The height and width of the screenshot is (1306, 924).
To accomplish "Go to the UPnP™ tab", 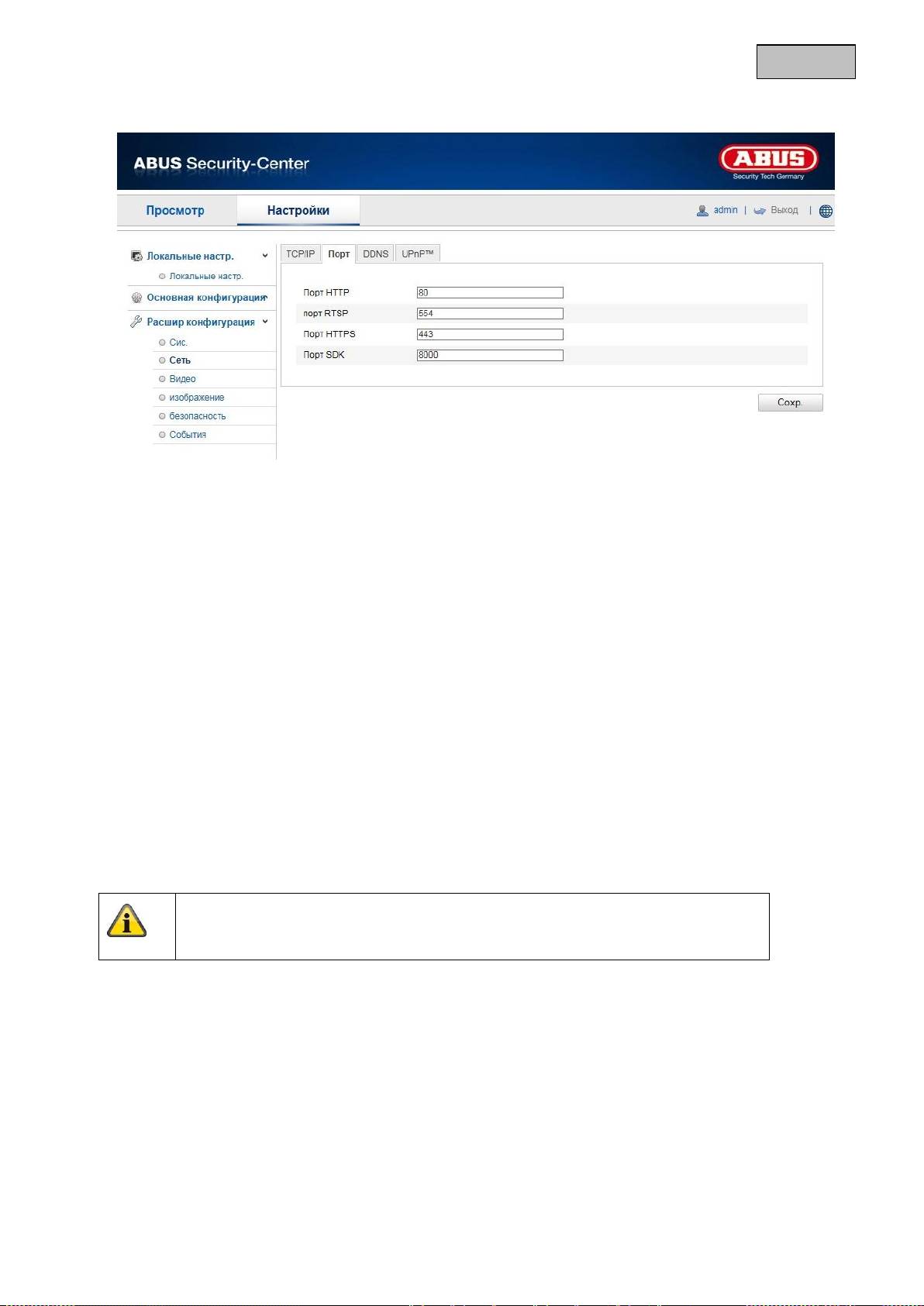I will point(417,254).
